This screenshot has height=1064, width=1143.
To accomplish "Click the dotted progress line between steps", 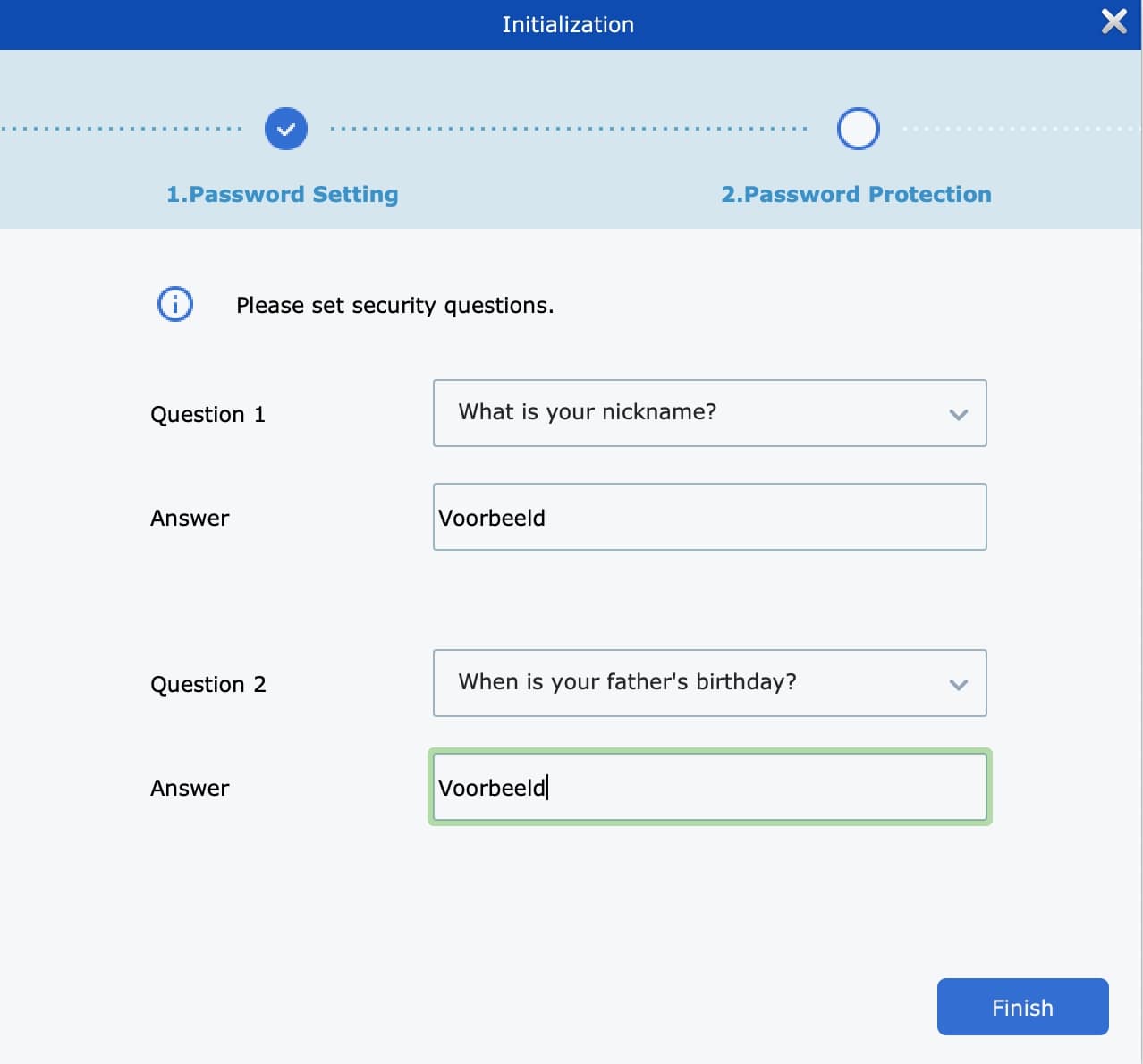I will (568, 129).
